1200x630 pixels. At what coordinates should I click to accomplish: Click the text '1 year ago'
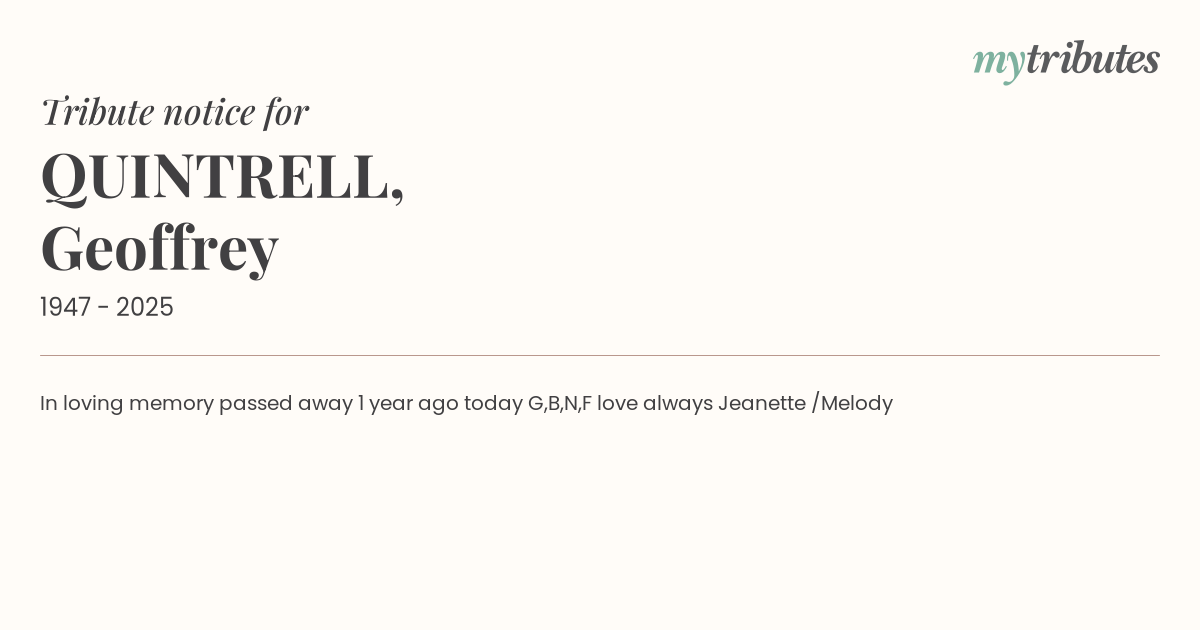coord(408,403)
